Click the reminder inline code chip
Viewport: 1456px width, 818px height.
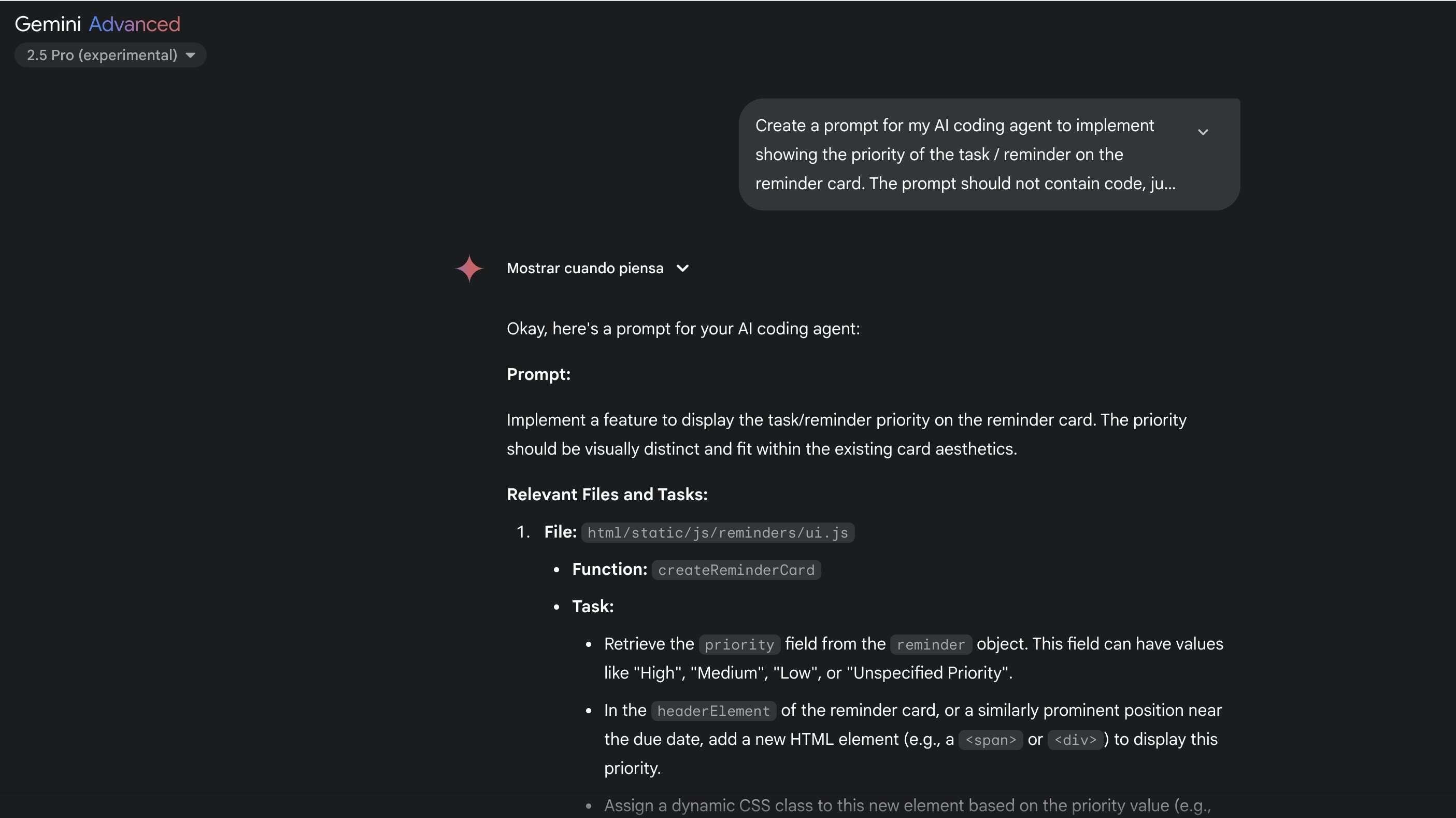(x=931, y=644)
